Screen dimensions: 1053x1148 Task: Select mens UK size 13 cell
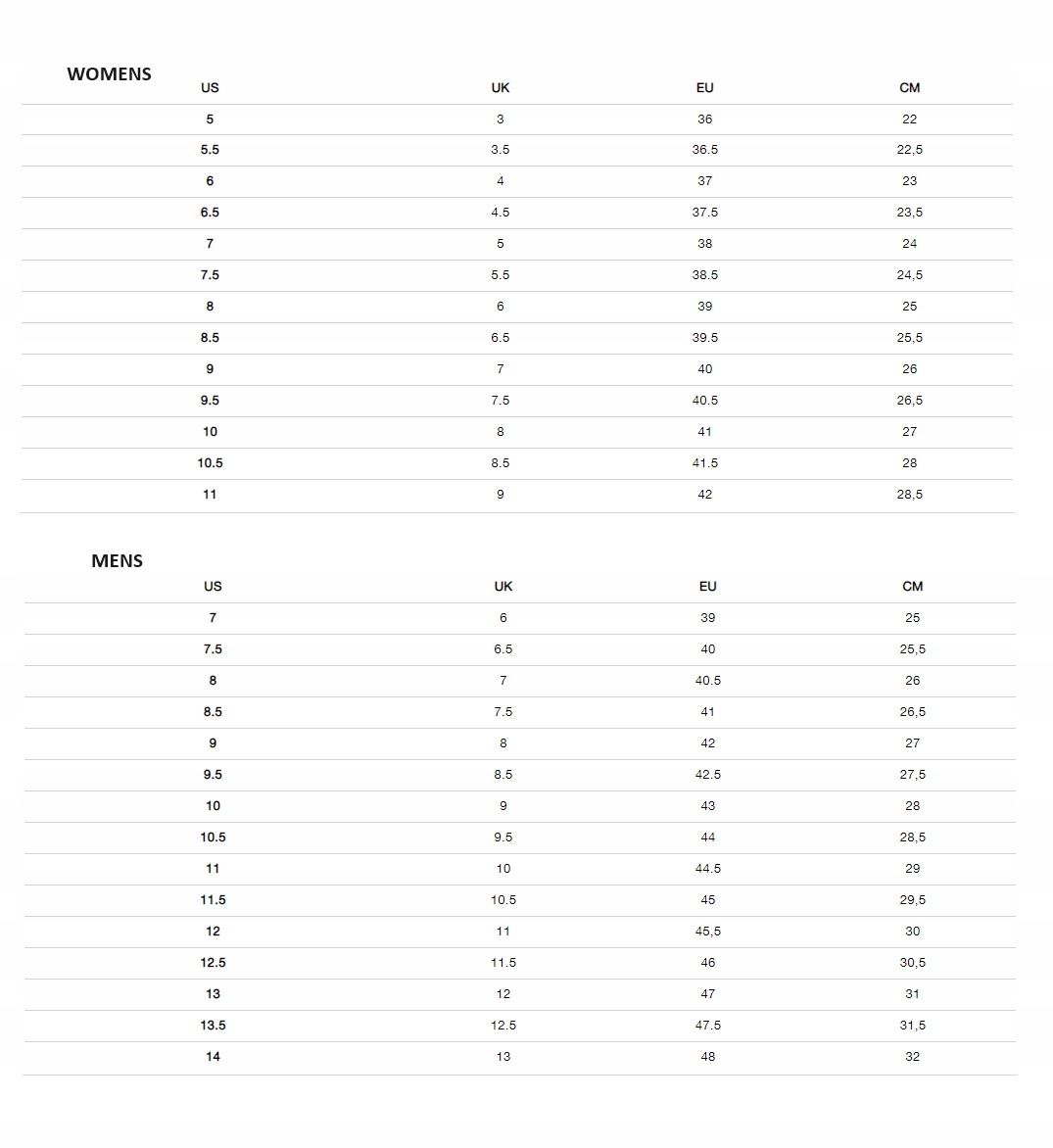[x=503, y=1057]
